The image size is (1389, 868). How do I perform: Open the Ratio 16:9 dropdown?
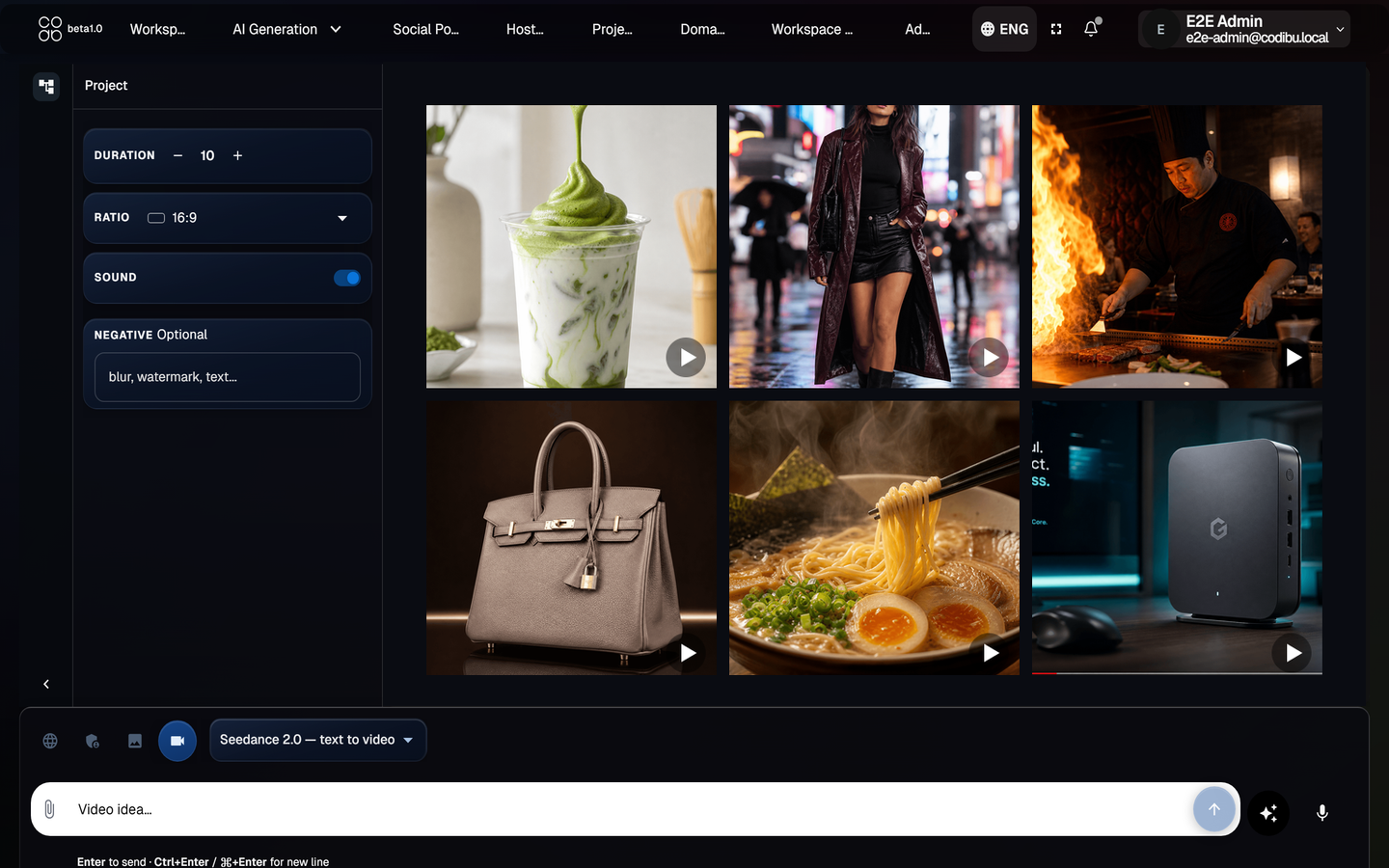click(x=228, y=218)
